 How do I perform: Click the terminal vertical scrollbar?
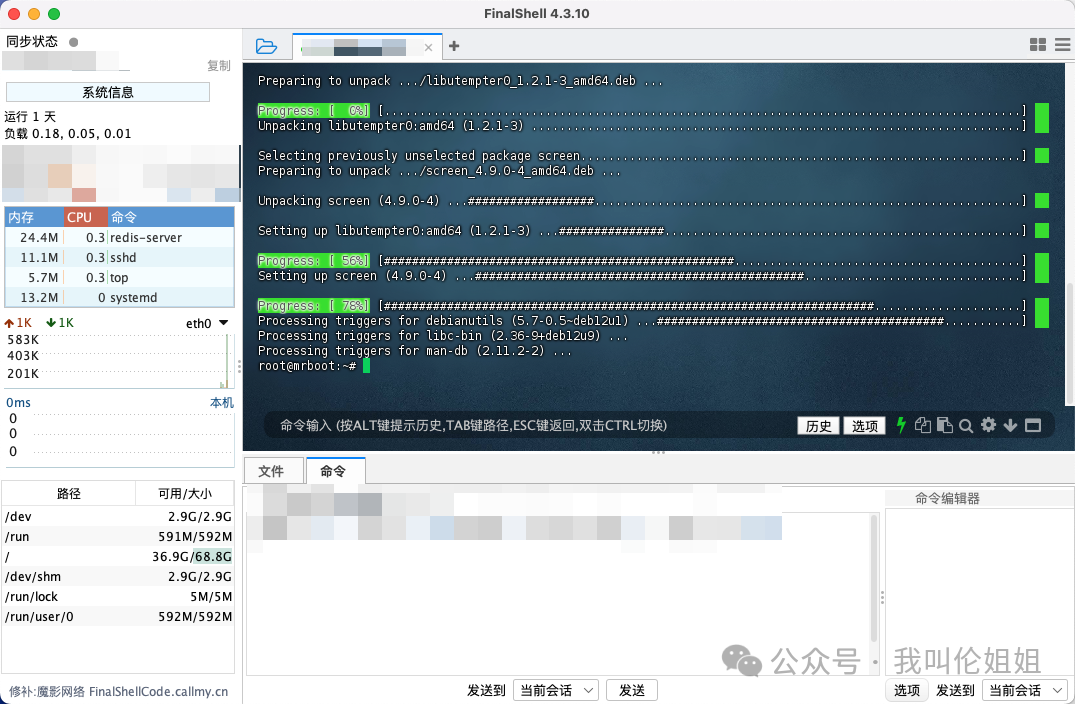(1070, 343)
